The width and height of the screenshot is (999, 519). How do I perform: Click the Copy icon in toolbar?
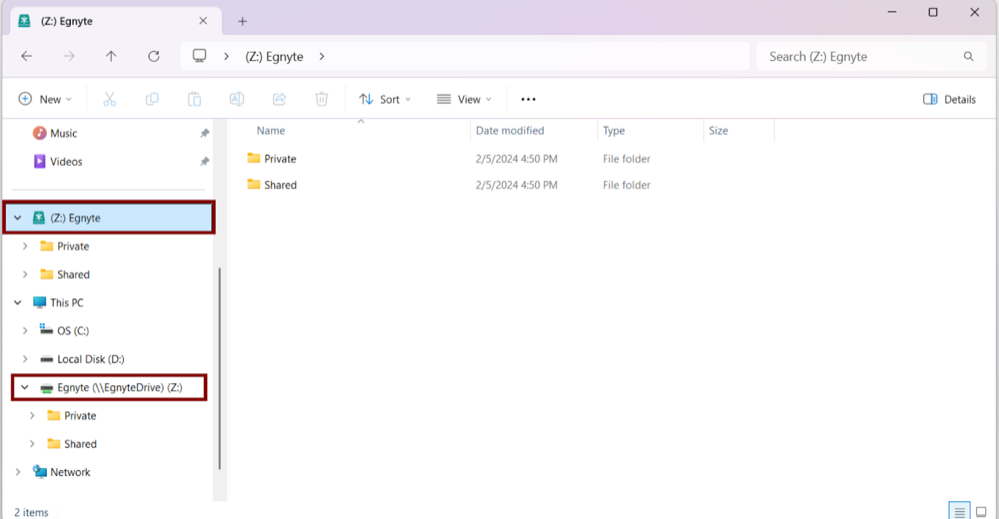pos(152,99)
